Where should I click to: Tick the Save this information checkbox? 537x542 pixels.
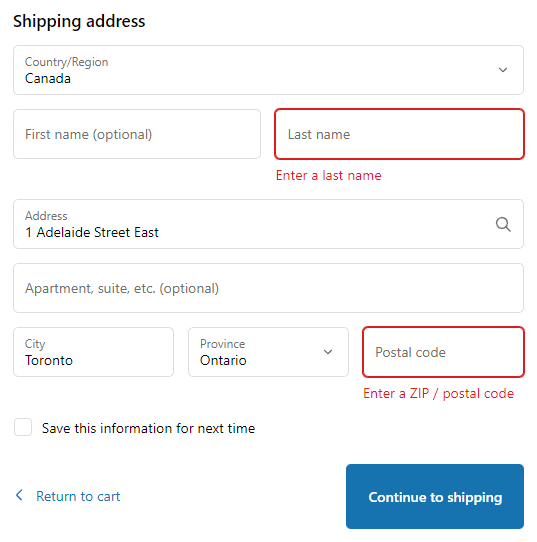click(23, 427)
